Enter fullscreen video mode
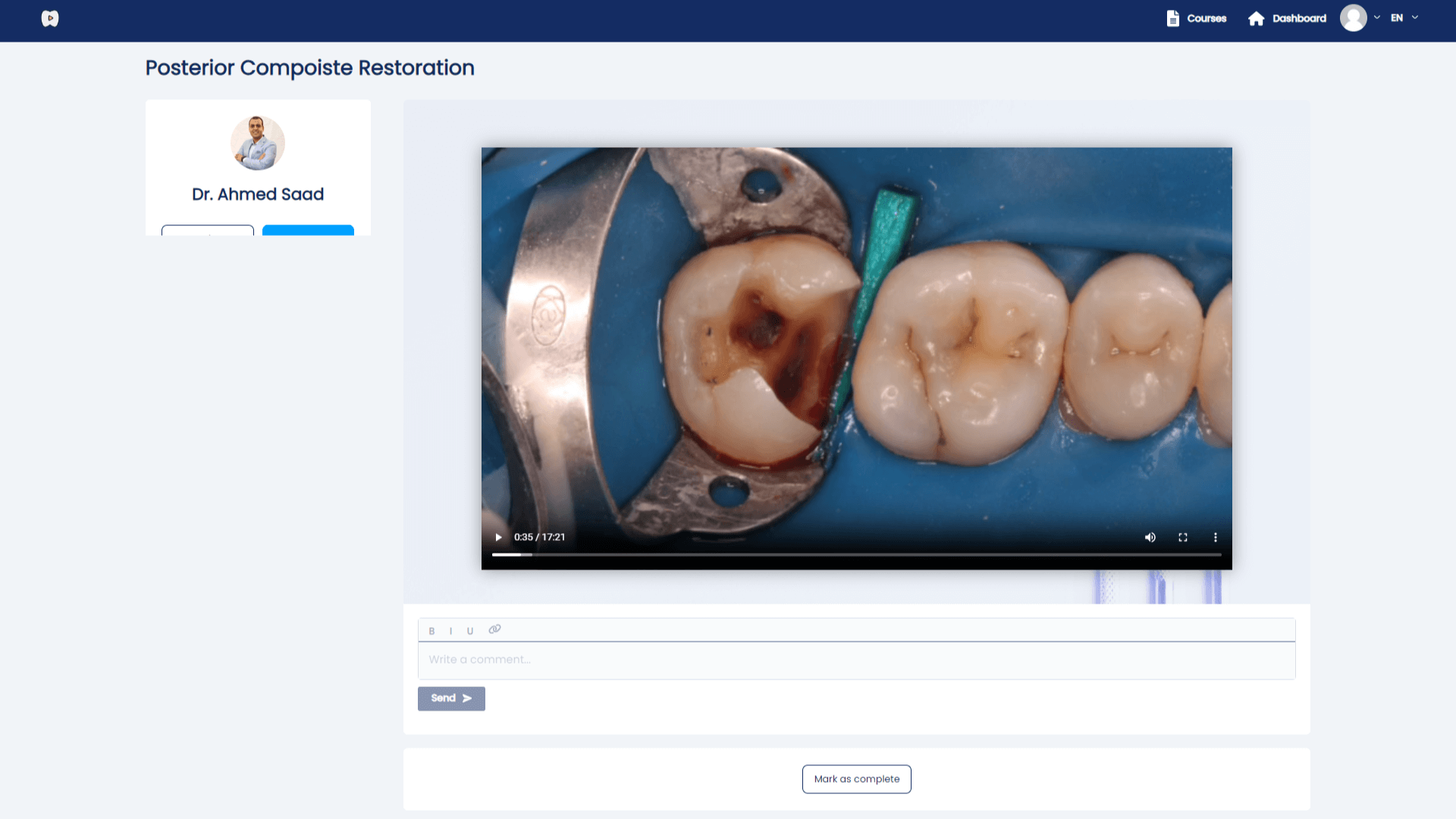 [x=1183, y=537]
